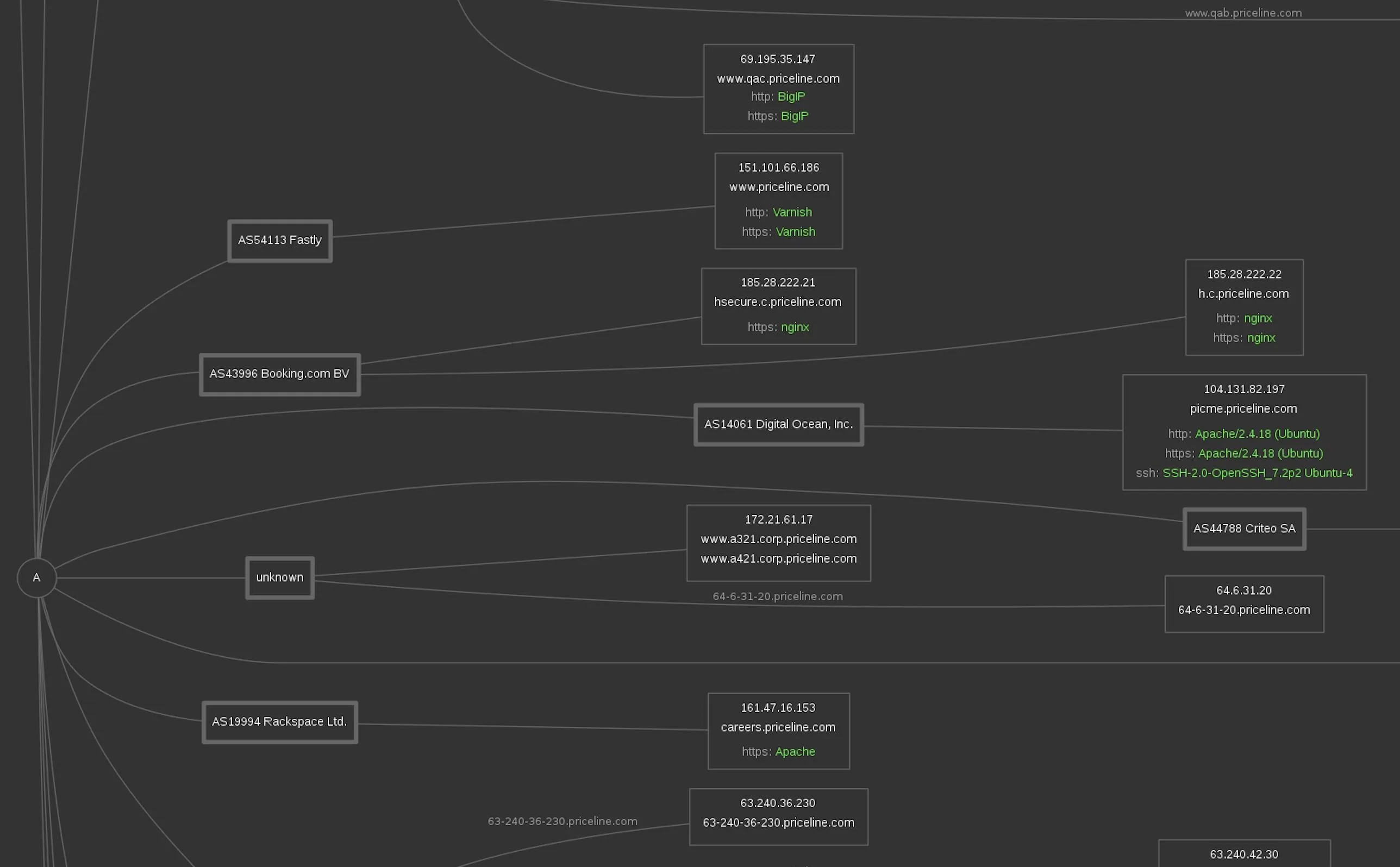
Task: Click IP address 63.240.42.30
Action: (x=1244, y=855)
